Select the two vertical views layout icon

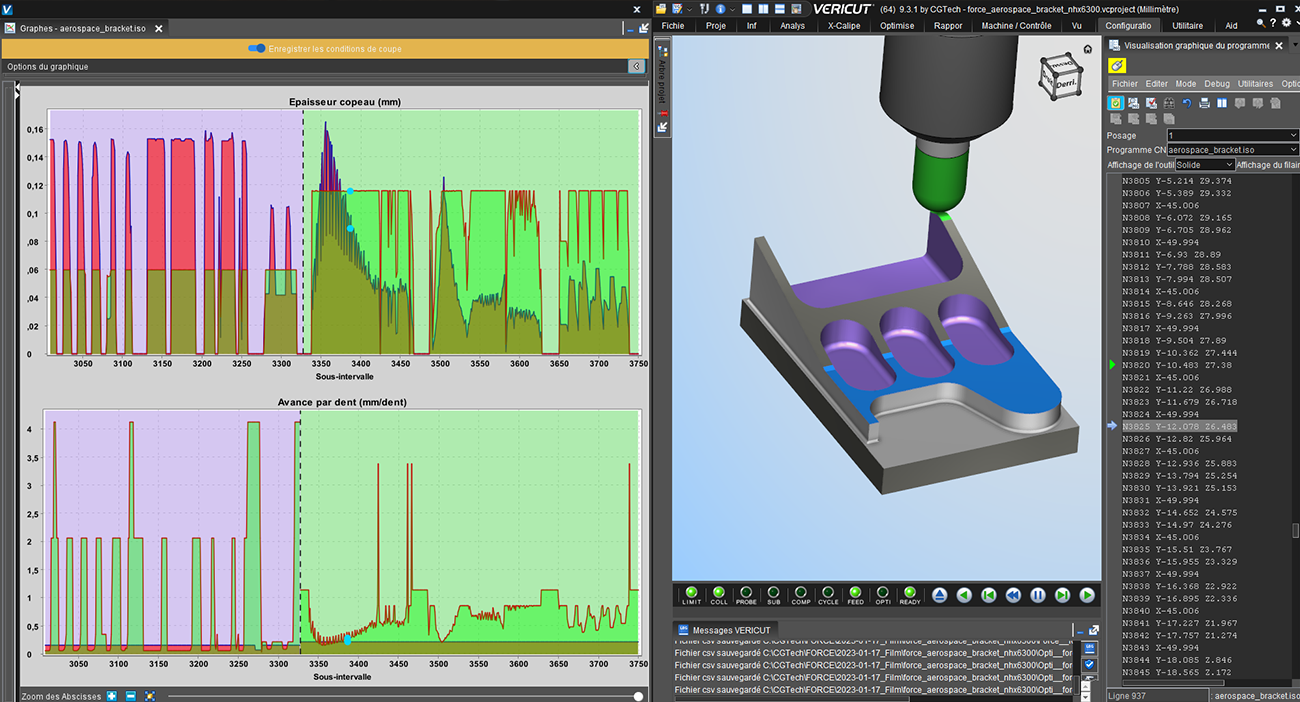pyautogui.click(x=762, y=8)
